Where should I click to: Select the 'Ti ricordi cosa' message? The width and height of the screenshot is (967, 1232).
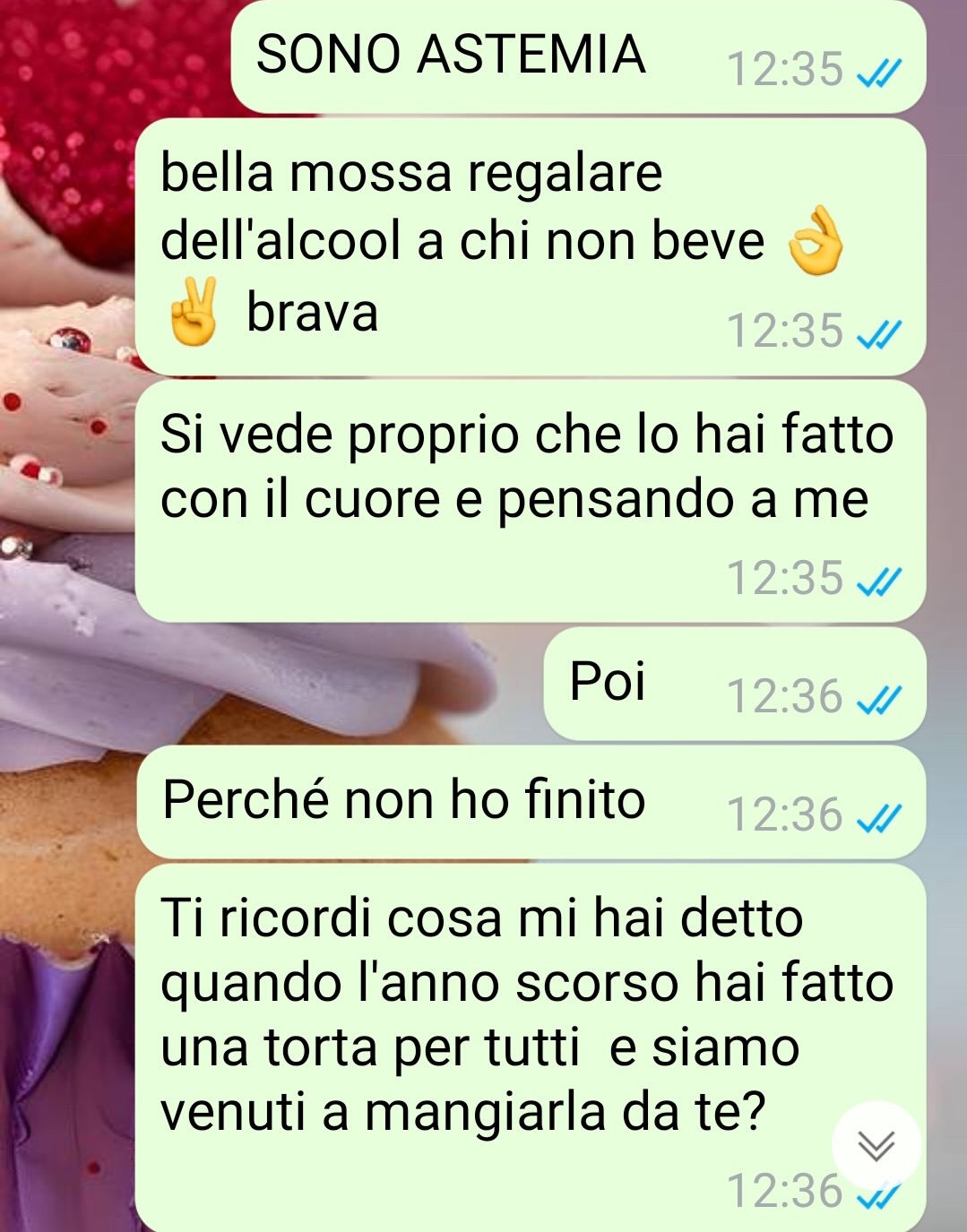(x=531, y=1048)
